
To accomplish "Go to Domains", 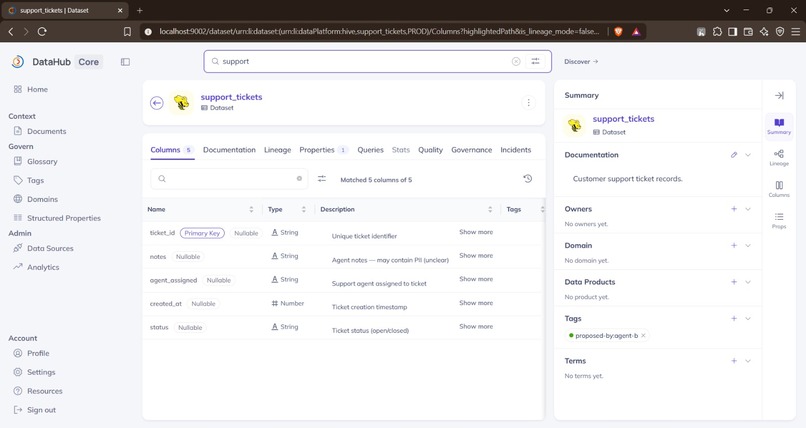I will [x=42, y=199].
